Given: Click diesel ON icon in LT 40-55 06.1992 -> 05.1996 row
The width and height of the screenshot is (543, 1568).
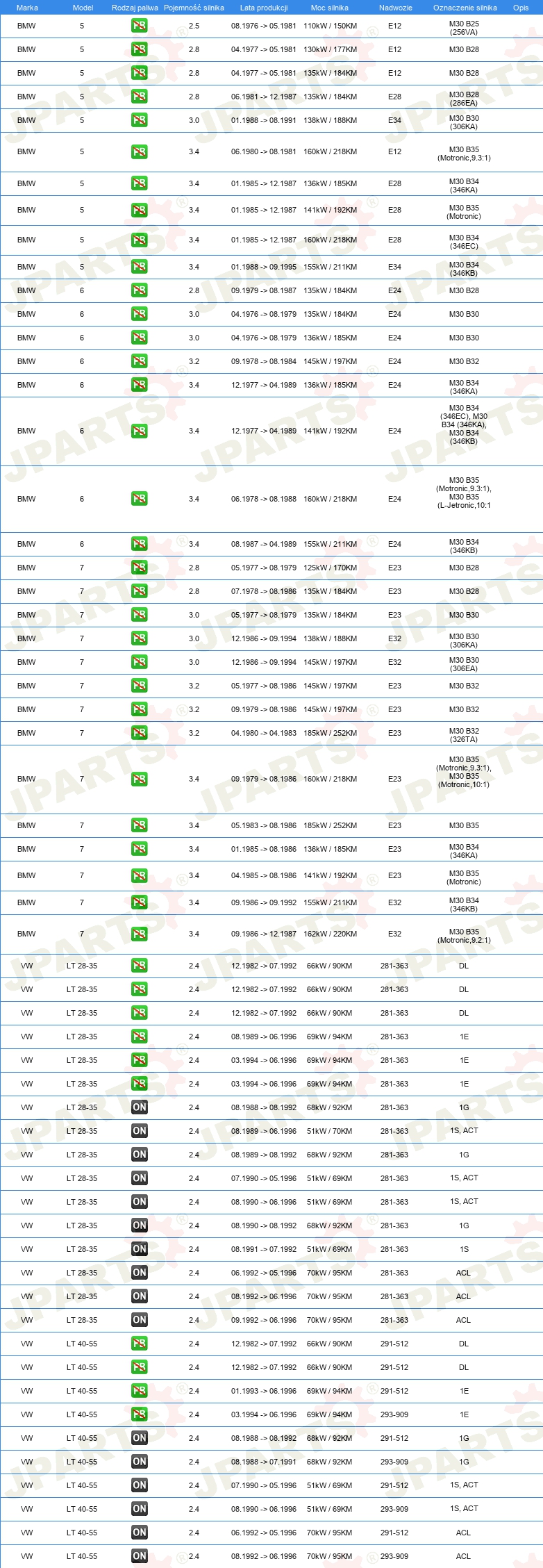Looking at the screenshot, I should (139, 1533).
